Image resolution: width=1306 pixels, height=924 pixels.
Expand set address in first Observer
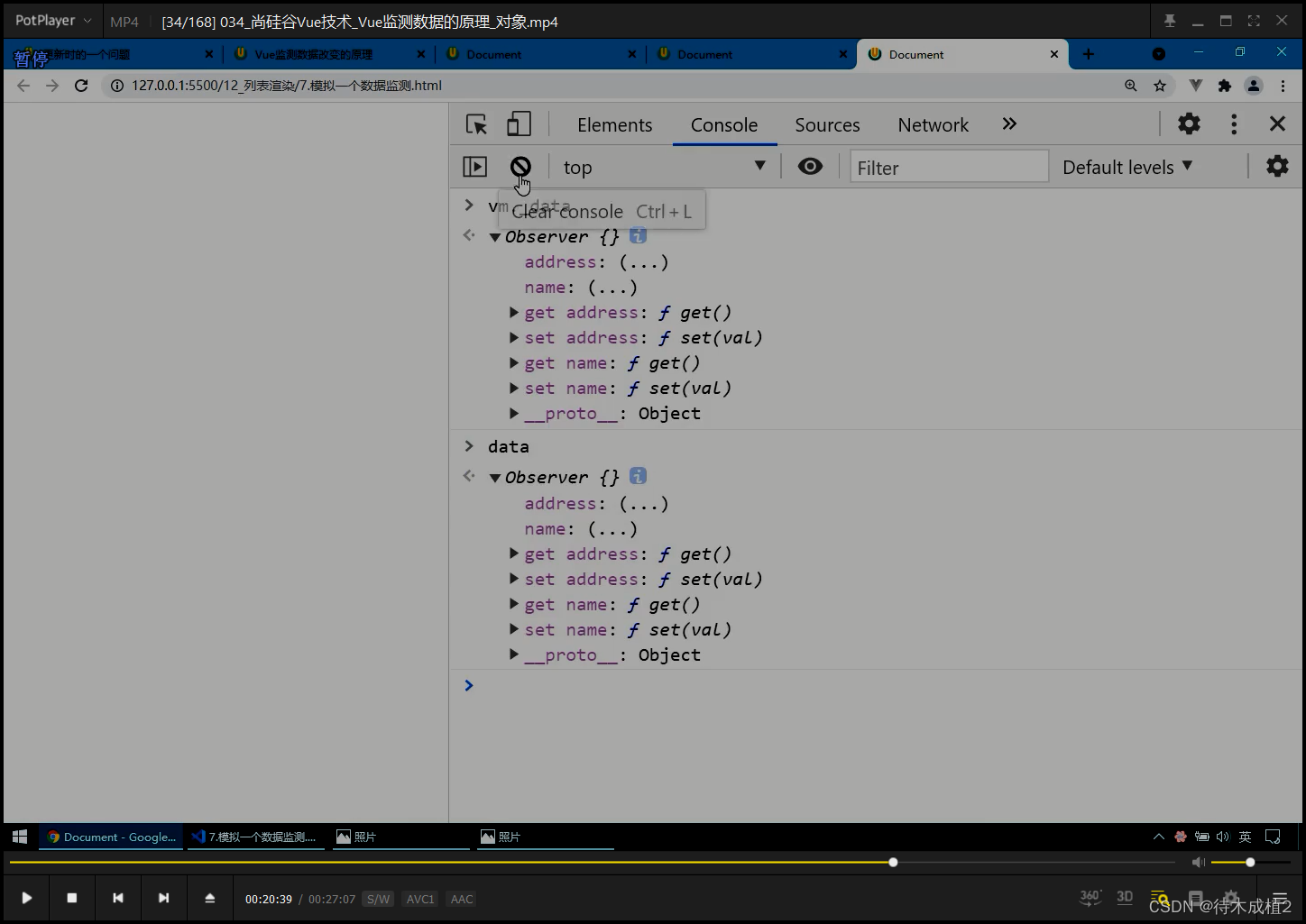514,337
